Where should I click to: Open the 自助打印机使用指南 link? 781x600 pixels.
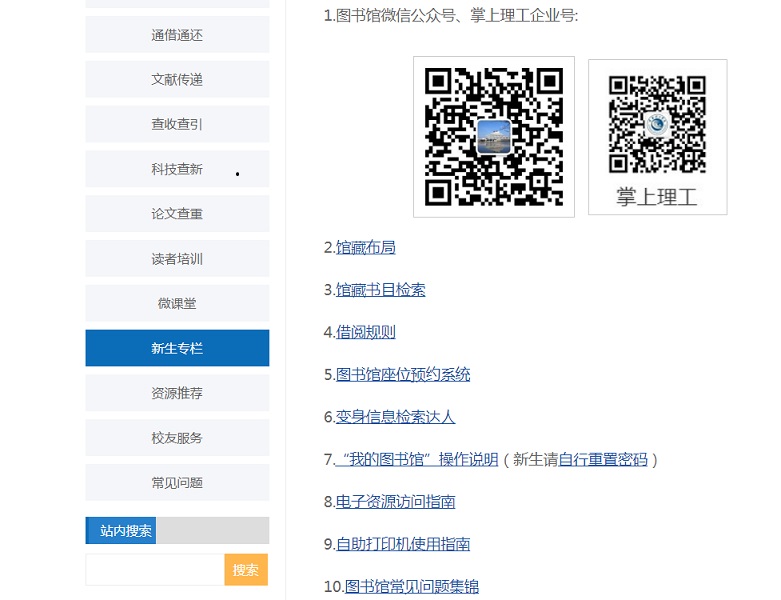403,544
